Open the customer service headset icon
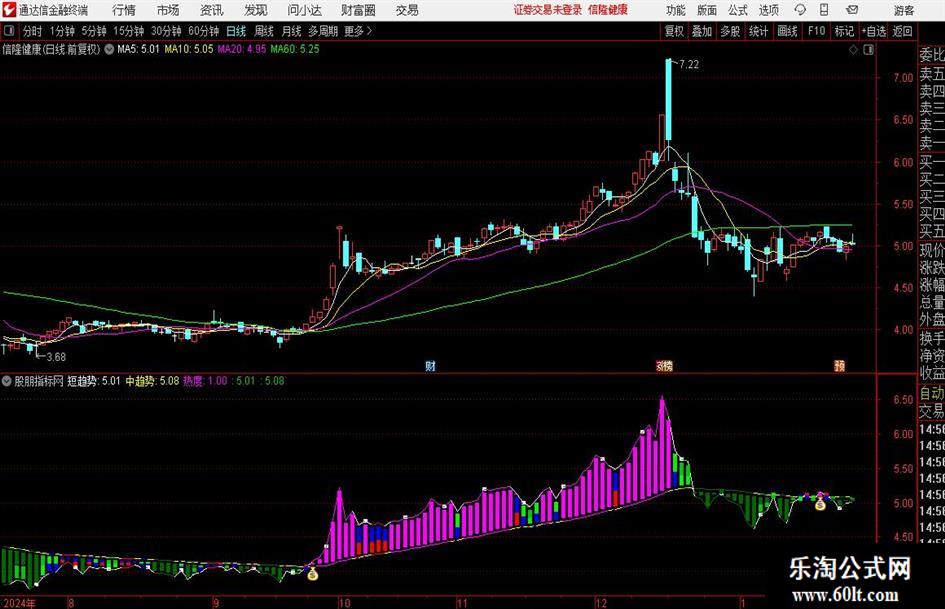 point(800,10)
